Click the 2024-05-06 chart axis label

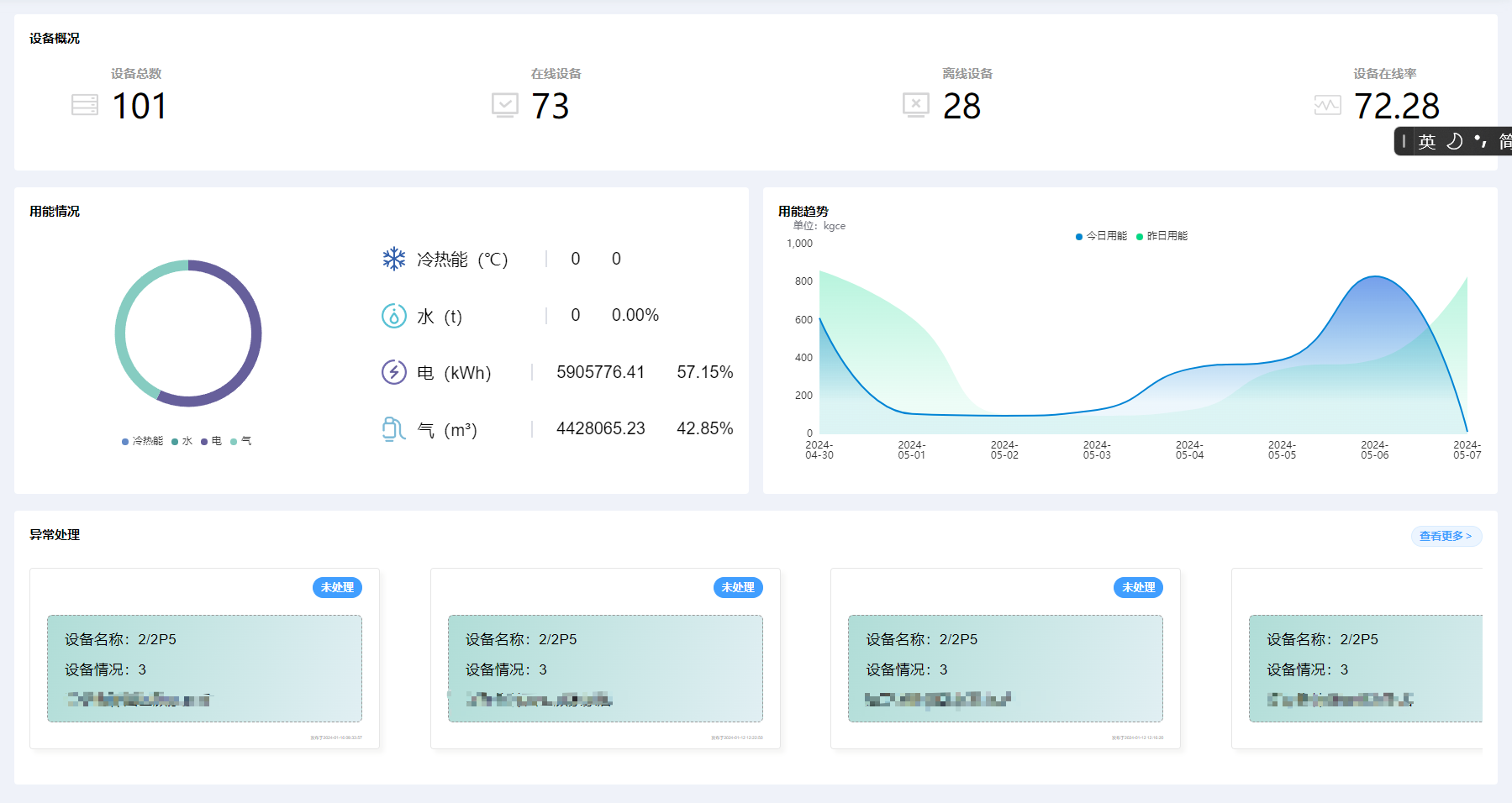tap(1375, 450)
